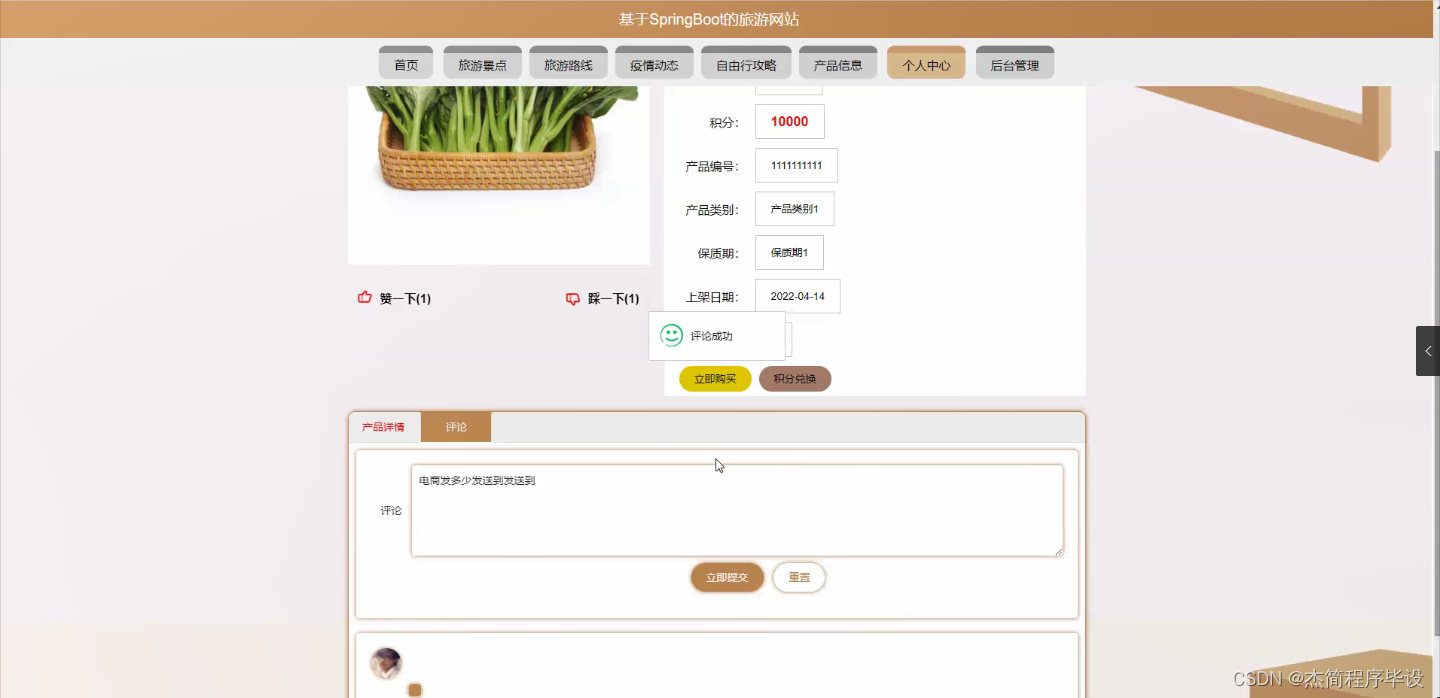
Task: Click the thumbs-down 踩一下 icon
Action: (x=572, y=297)
